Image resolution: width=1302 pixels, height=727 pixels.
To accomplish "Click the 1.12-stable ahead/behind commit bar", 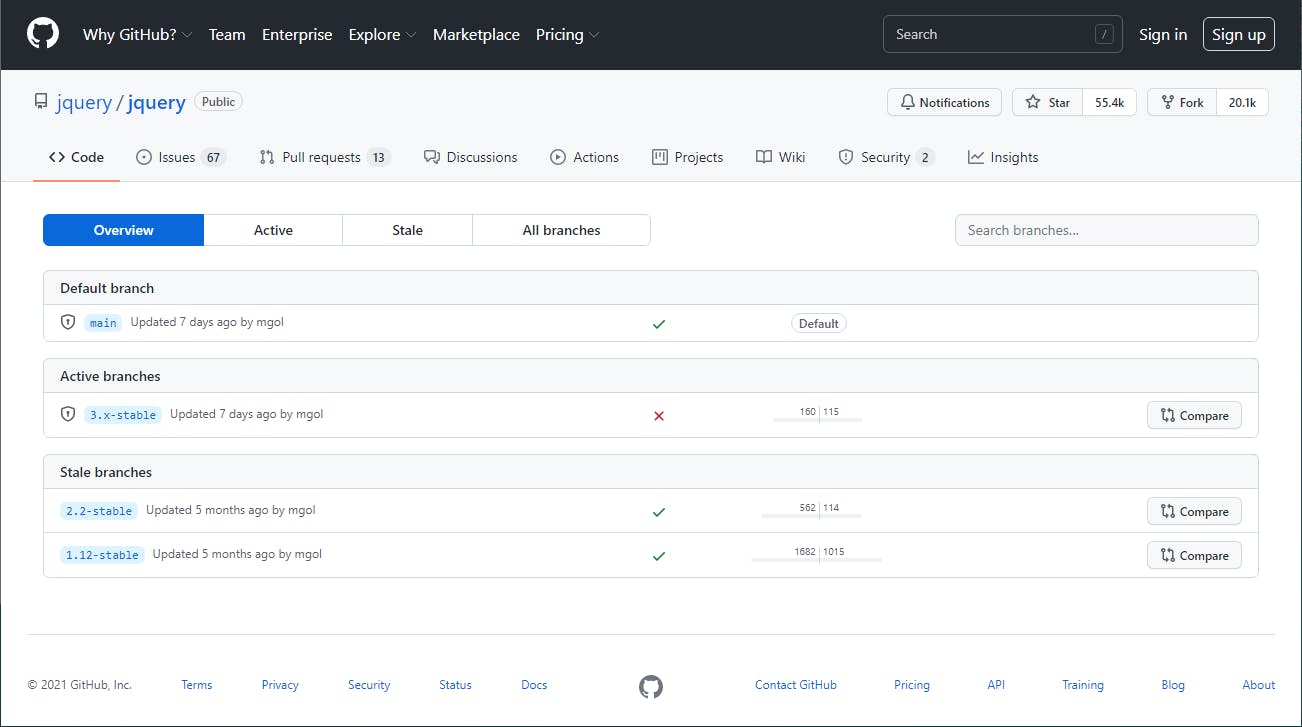I will tap(817, 555).
